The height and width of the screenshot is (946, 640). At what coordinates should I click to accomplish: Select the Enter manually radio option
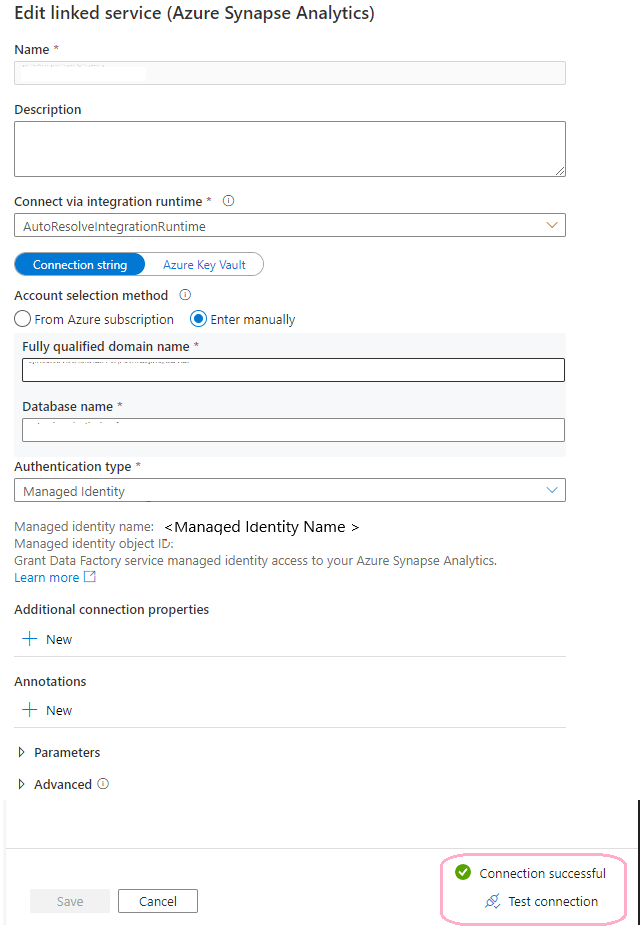(x=198, y=319)
